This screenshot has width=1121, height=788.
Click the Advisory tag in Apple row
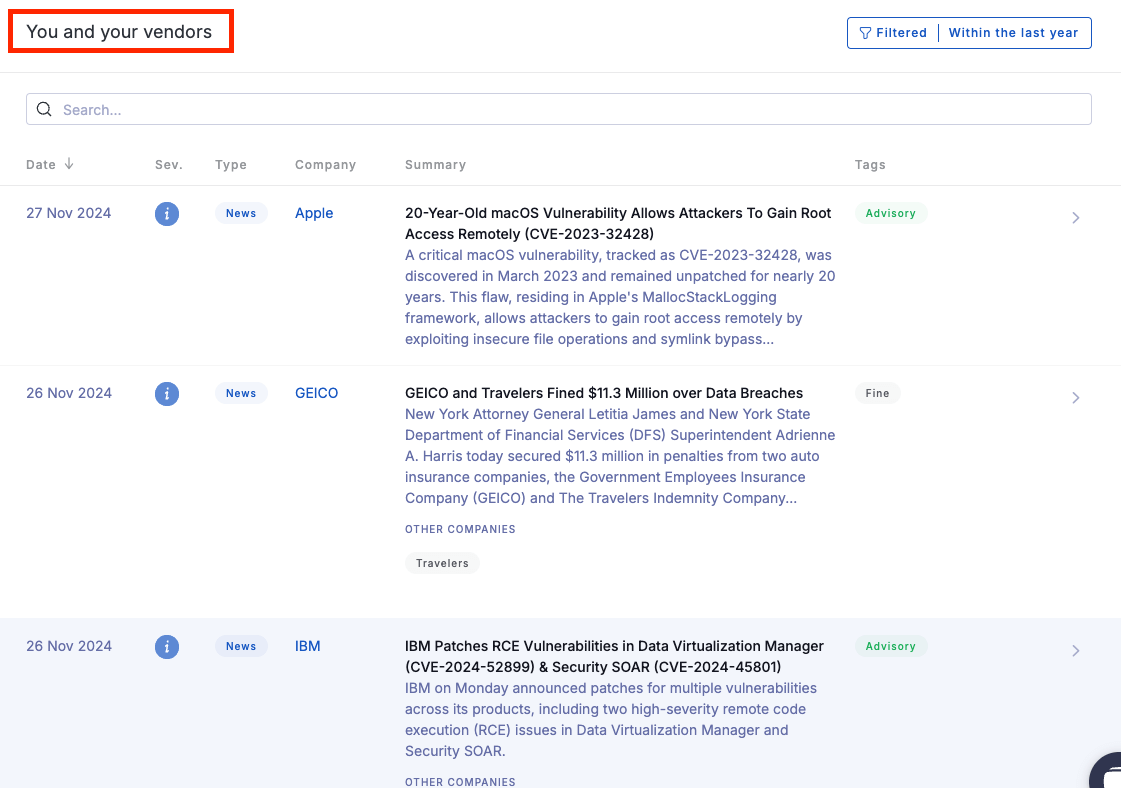click(x=891, y=213)
